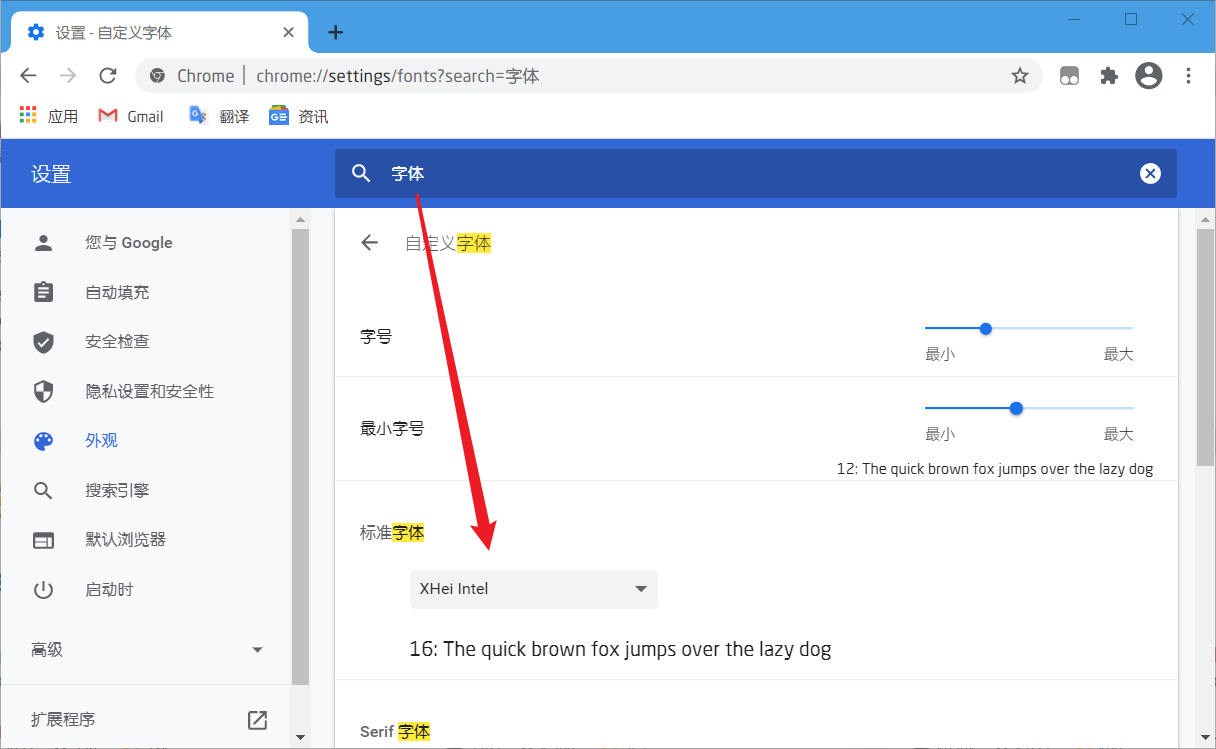
Task: Open 搜索引擎 settings section
Action: (117, 491)
